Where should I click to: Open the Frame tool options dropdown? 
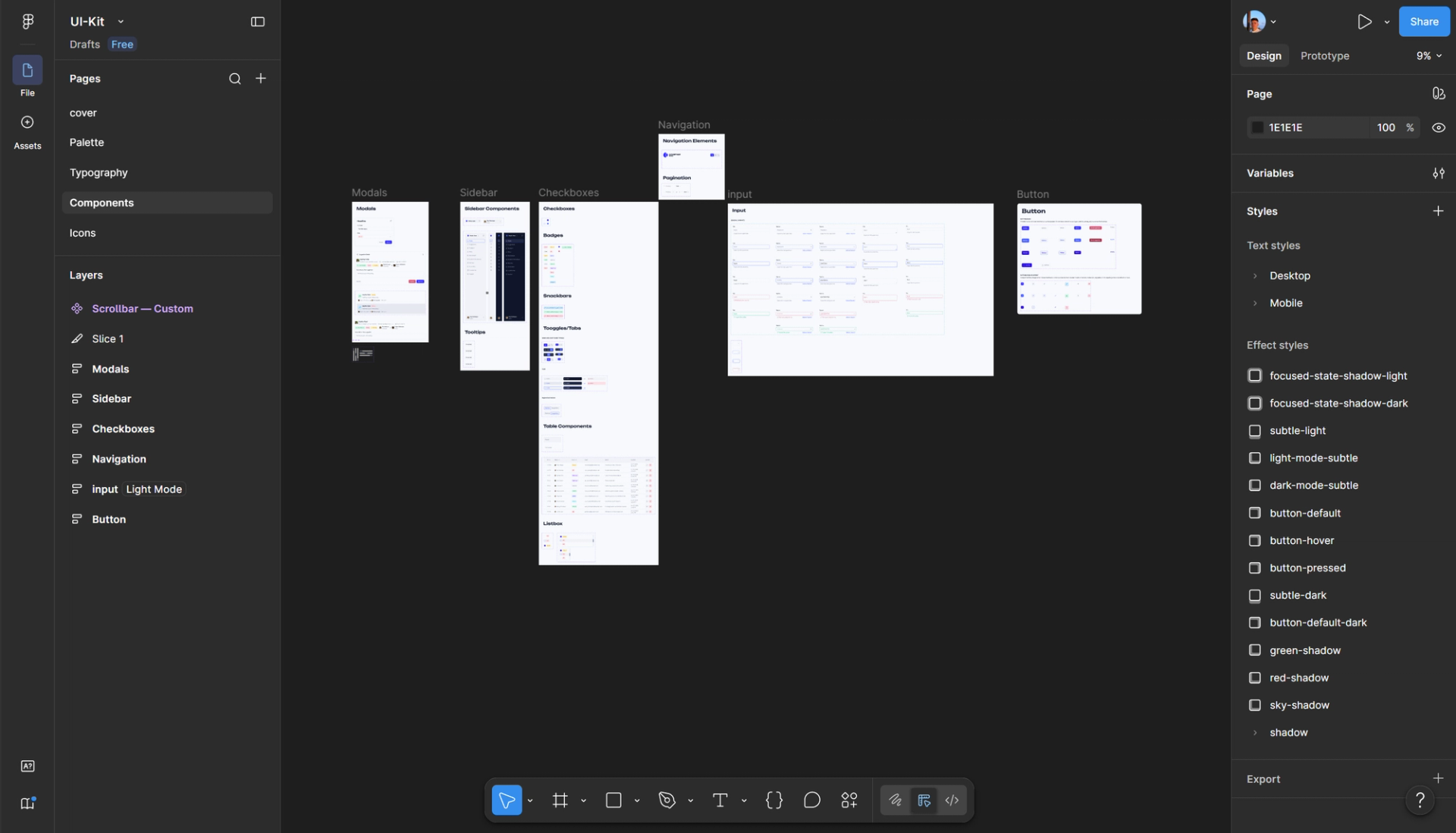[x=583, y=800]
